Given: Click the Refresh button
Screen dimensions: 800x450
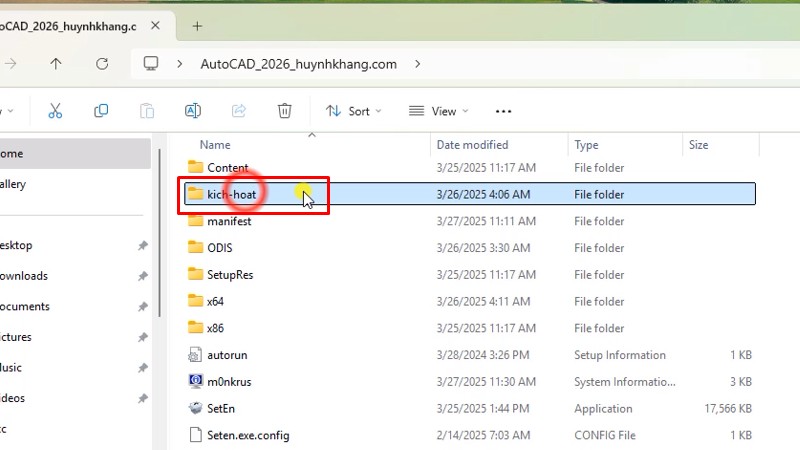Looking at the screenshot, I should 102,64.
